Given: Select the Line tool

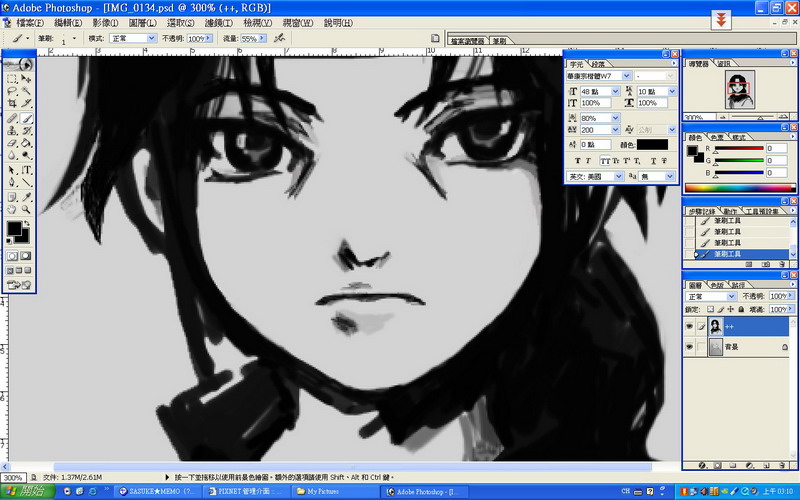Looking at the screenshot, I should tap(26, 182).
